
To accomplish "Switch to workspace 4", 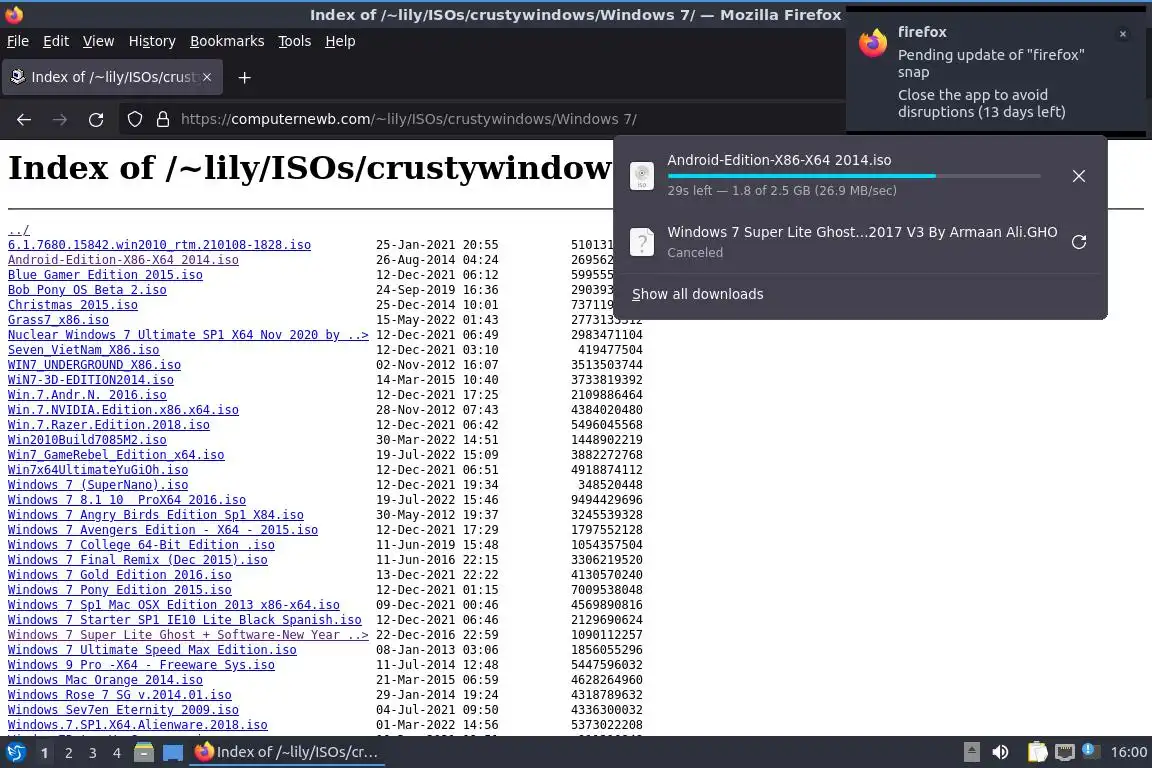I will (117, 753).
